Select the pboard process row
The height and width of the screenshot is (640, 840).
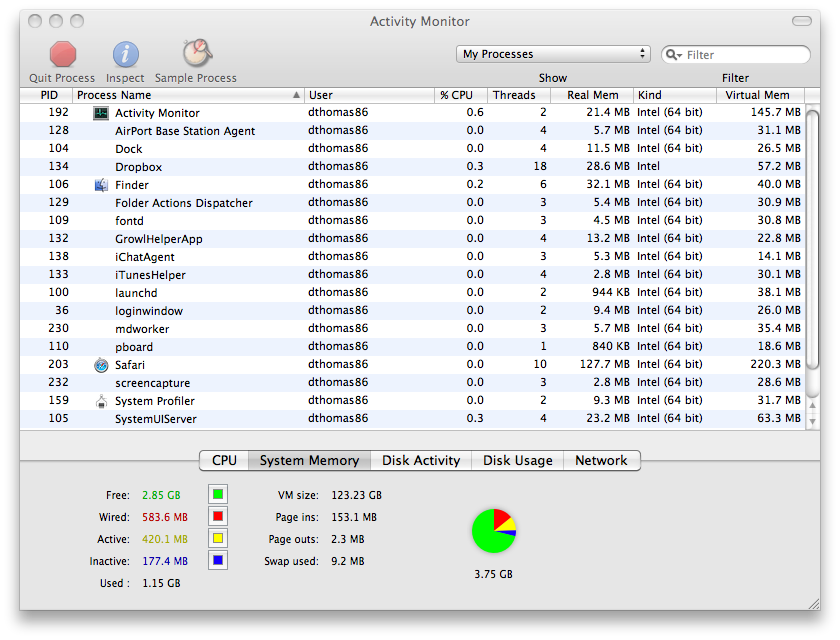(x=412, y=347)
